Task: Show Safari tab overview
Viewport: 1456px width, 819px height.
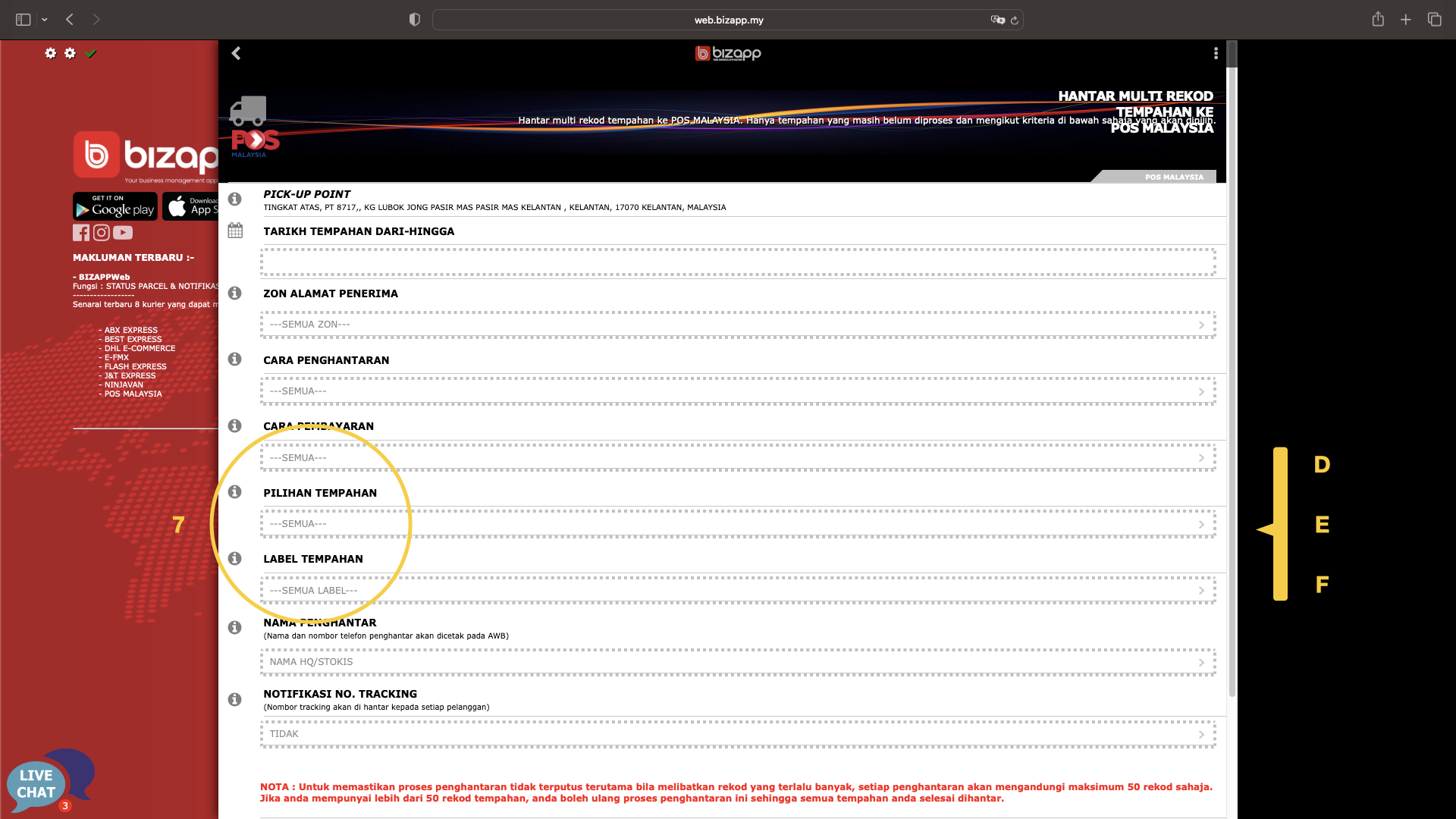Action: (x=1434, y=20)
